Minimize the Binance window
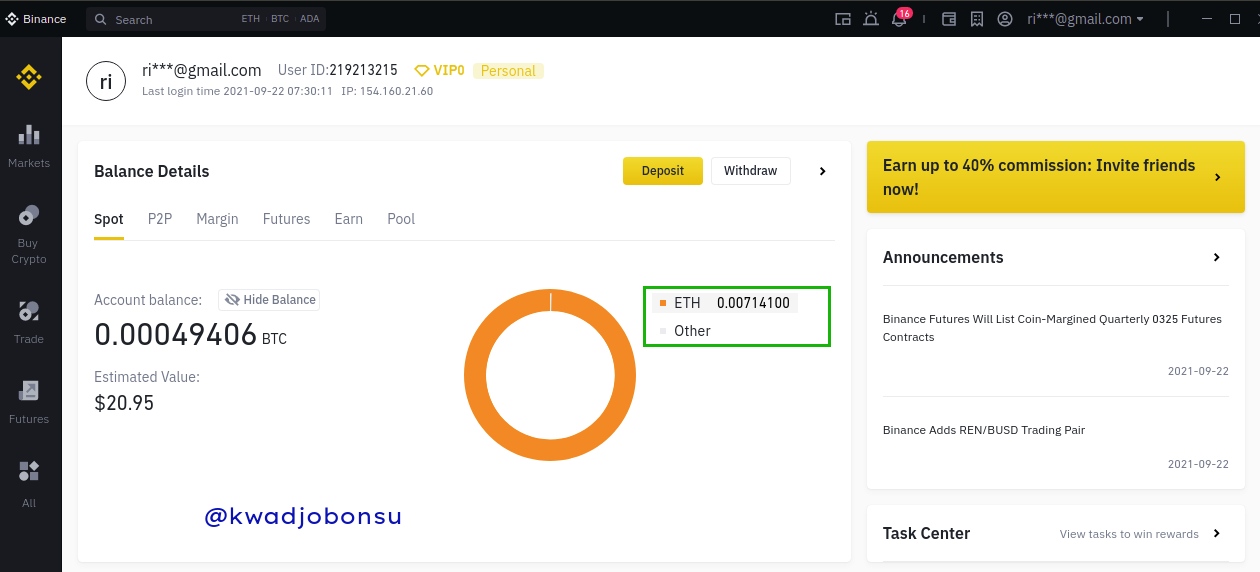Viewport: 1260px width, 572px height. point(1207,19)
